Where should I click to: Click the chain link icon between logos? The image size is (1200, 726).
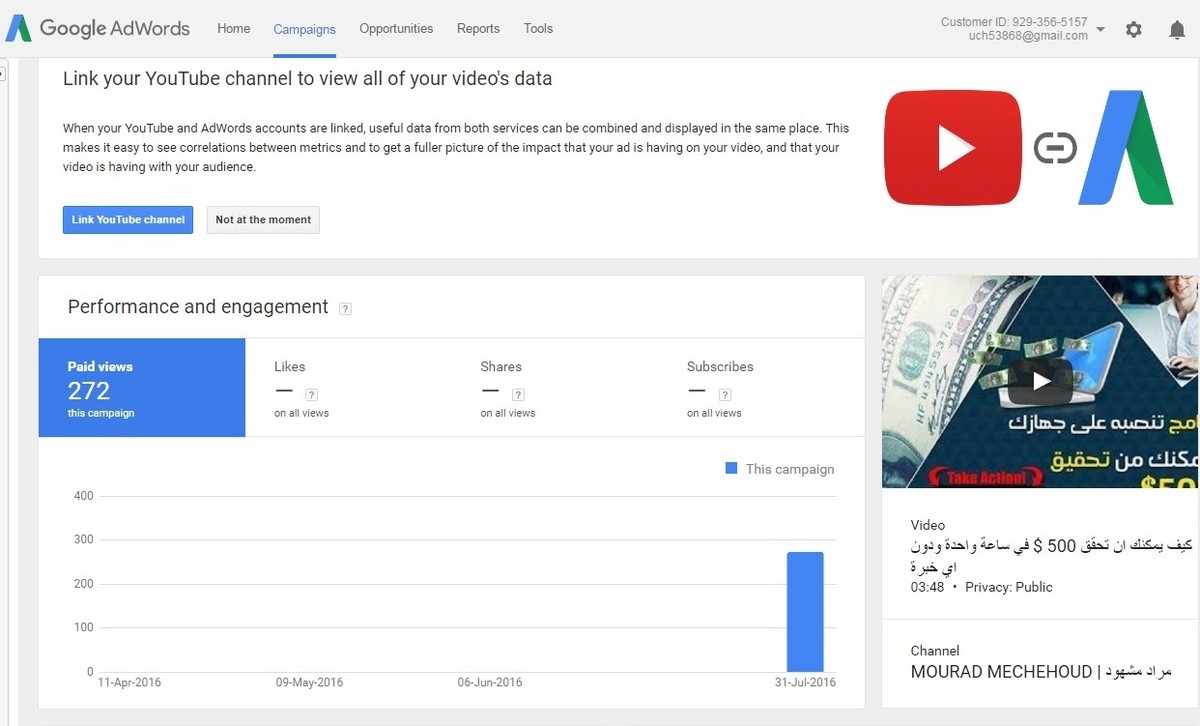[x=1055, y=149]
